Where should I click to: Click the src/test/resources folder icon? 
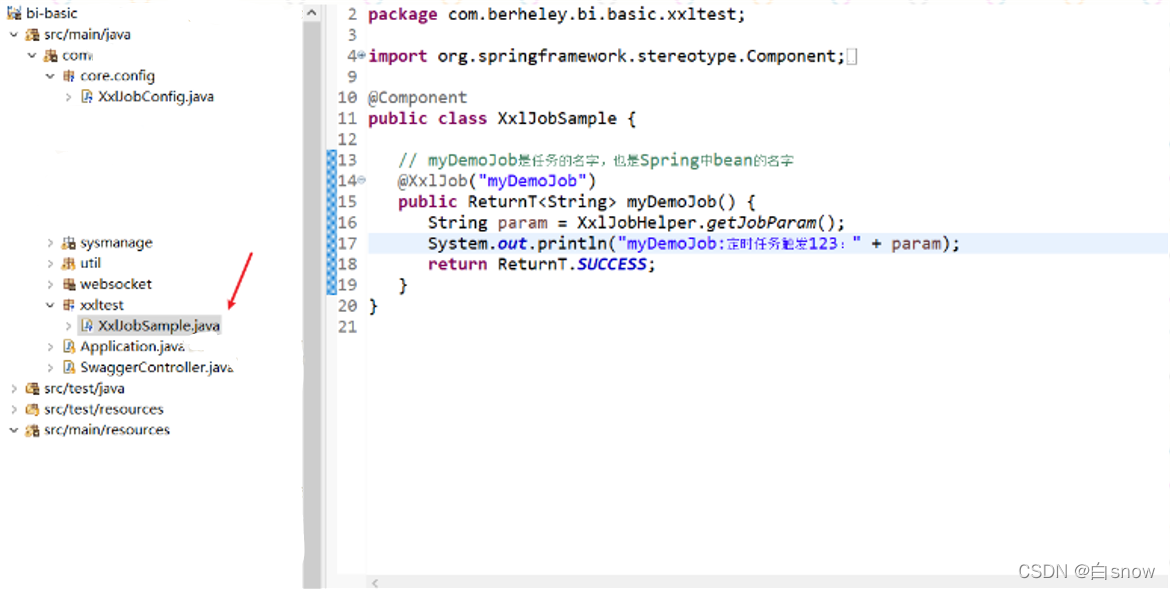tap(32, 409)
